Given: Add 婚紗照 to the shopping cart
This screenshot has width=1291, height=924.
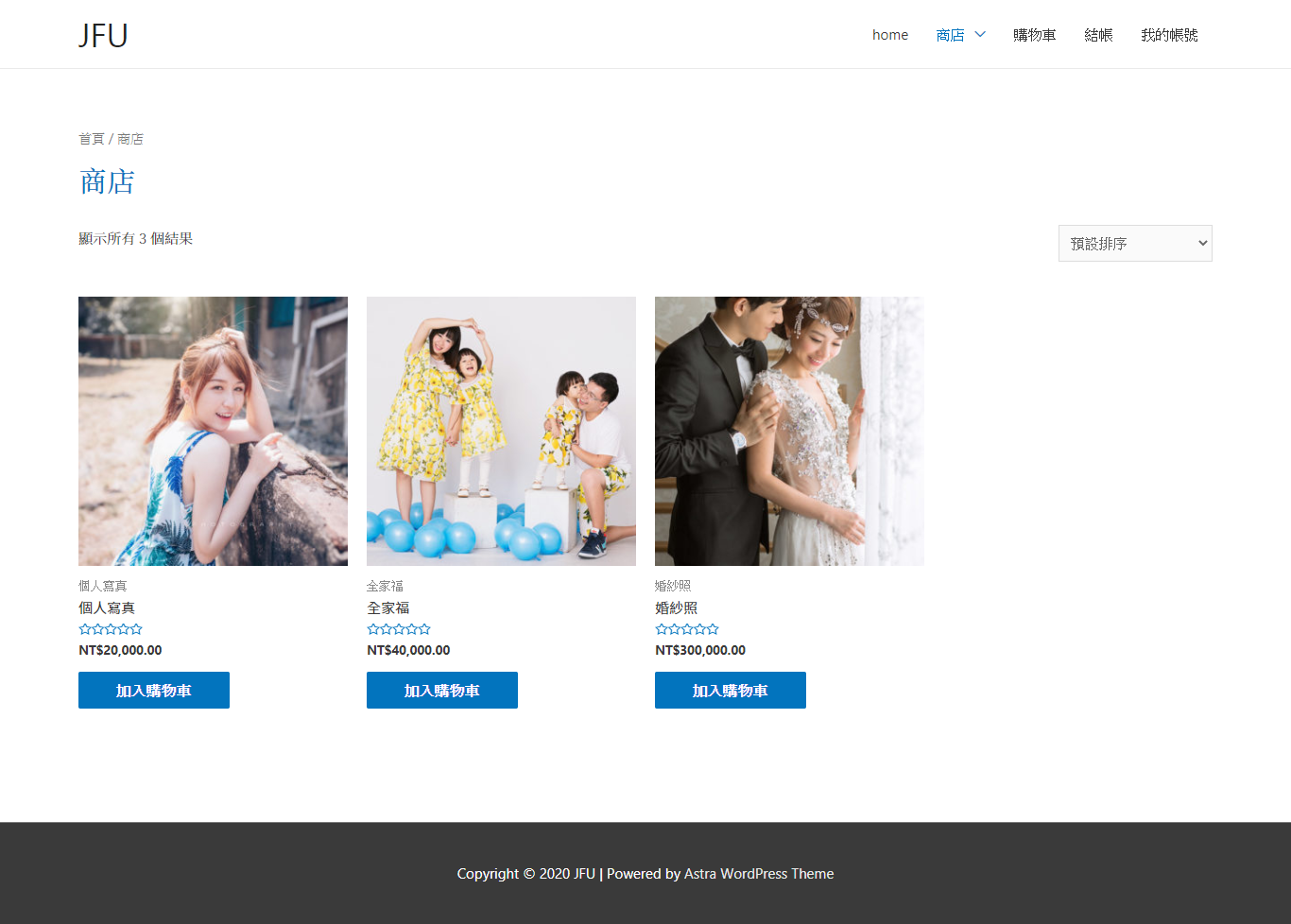Looking at the screenshot, I should [731, 691].
